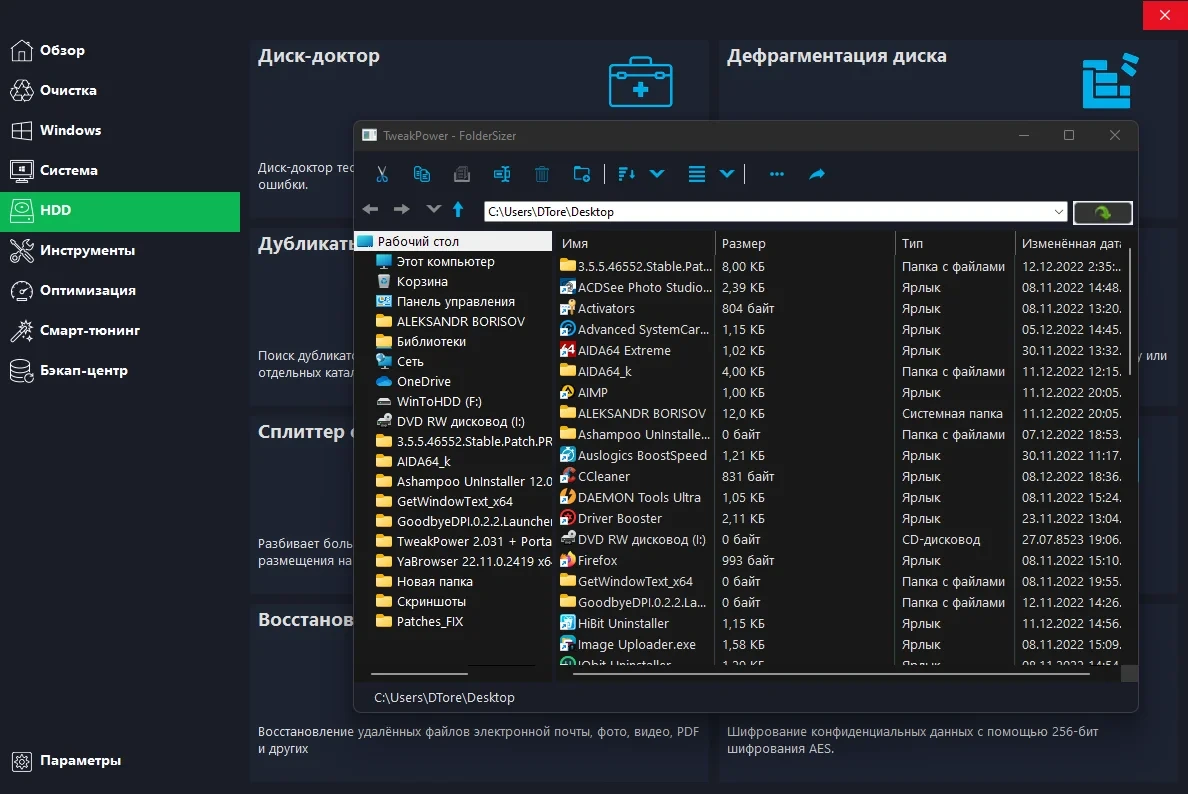Click the green refresh go button
The height and width of the screenshot is (794, 1188).
(x=1103, y=213)
